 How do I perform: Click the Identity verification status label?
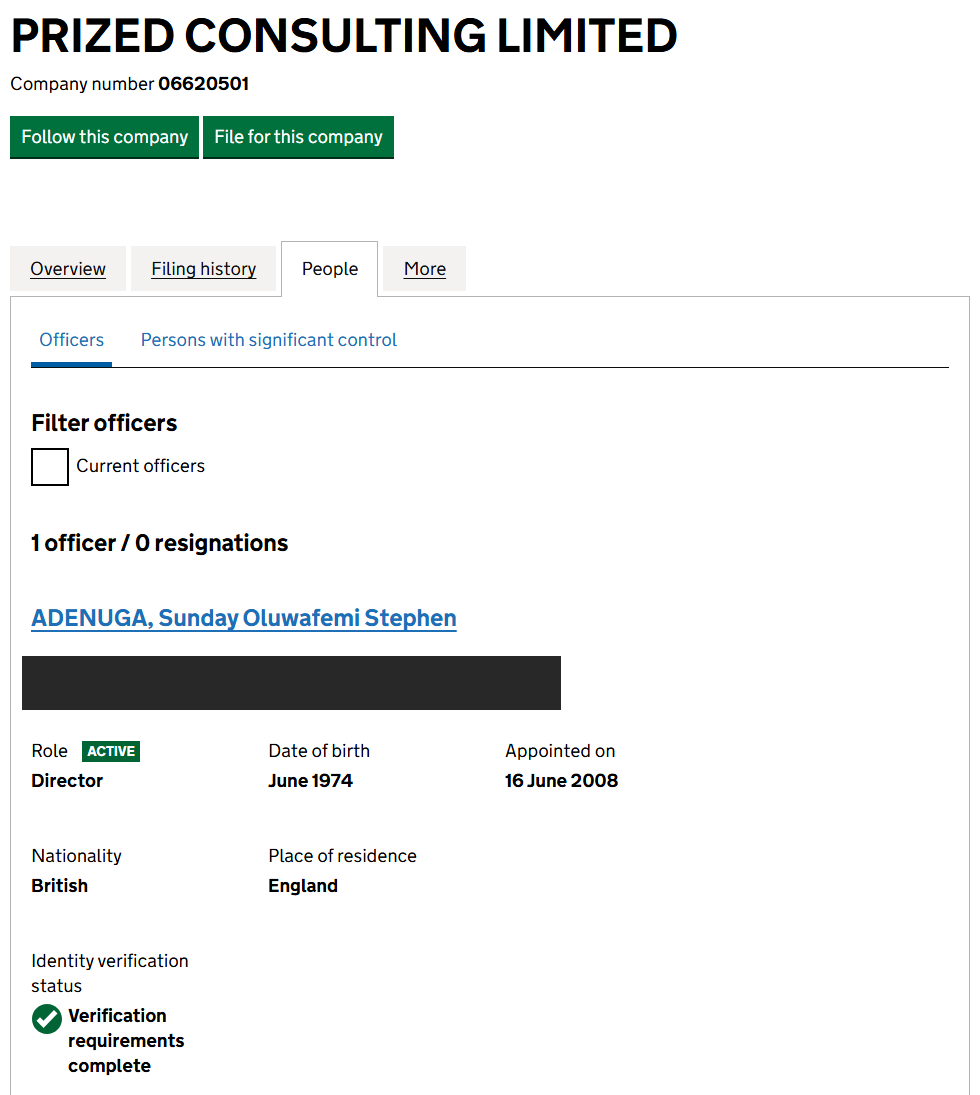110,973
